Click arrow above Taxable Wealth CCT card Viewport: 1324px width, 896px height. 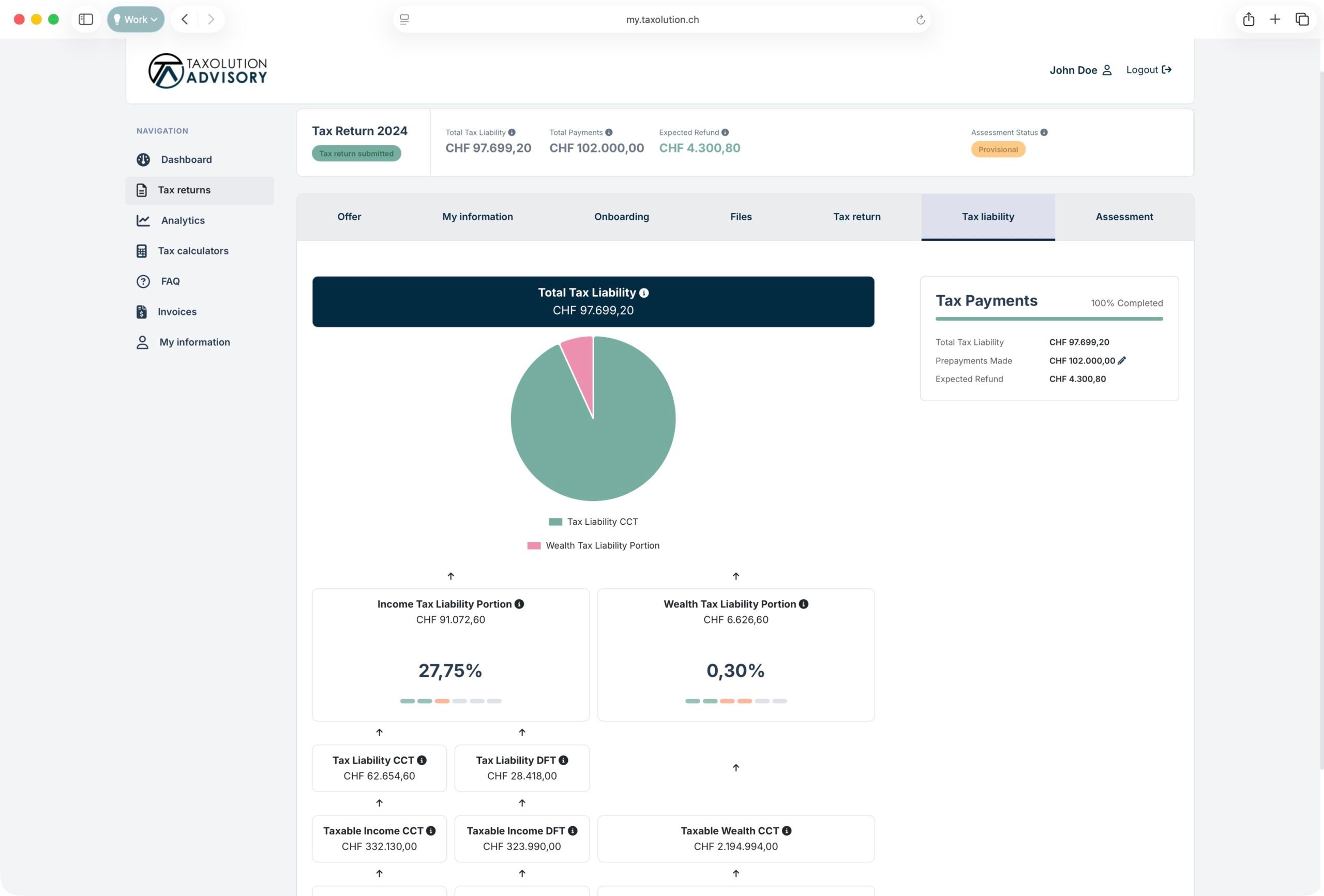point(735,767)
